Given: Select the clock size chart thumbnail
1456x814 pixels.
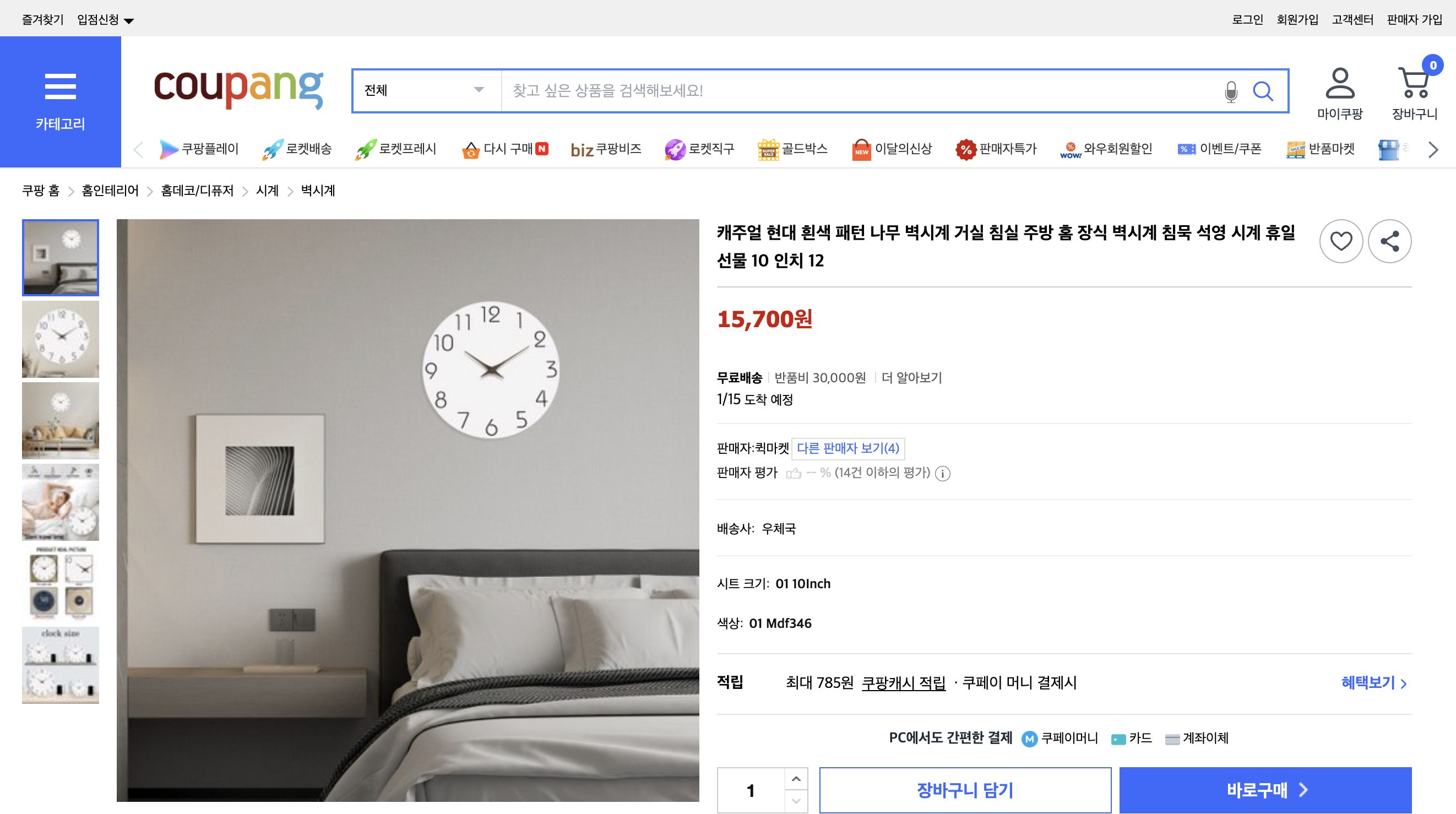Looking at the screenshot, I should coord(60,665).
